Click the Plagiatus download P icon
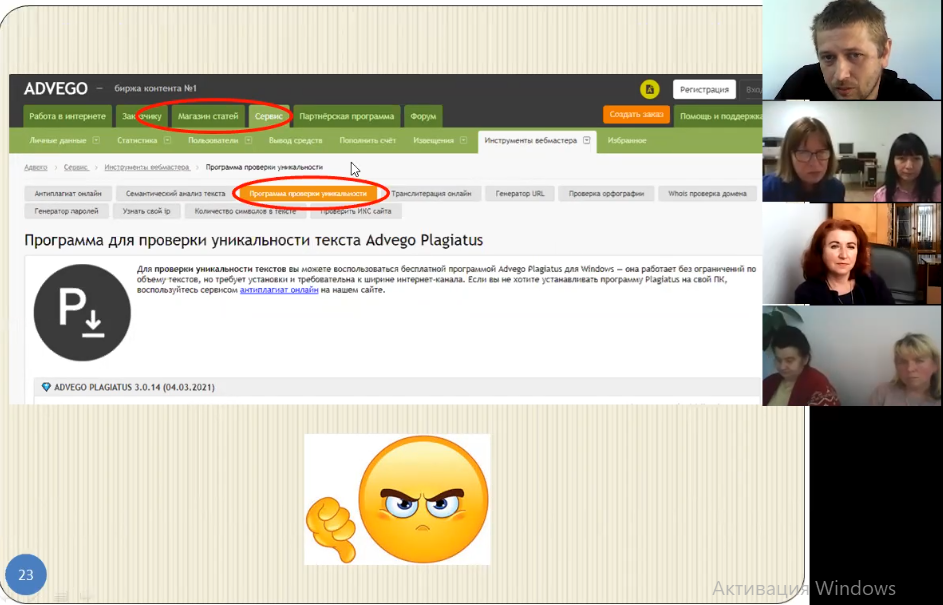Screen dimensions: 943x605 pyautogui.click(x=82, y=313)
